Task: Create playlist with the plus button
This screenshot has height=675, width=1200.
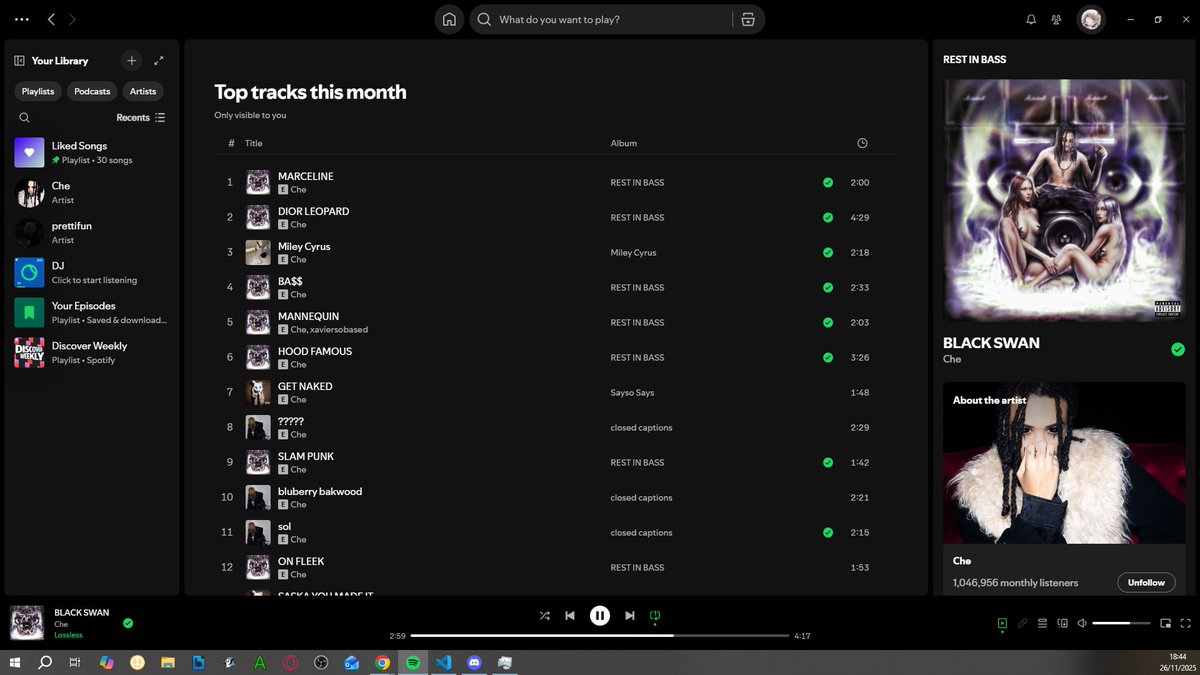Action: click(x=131, y=61)
